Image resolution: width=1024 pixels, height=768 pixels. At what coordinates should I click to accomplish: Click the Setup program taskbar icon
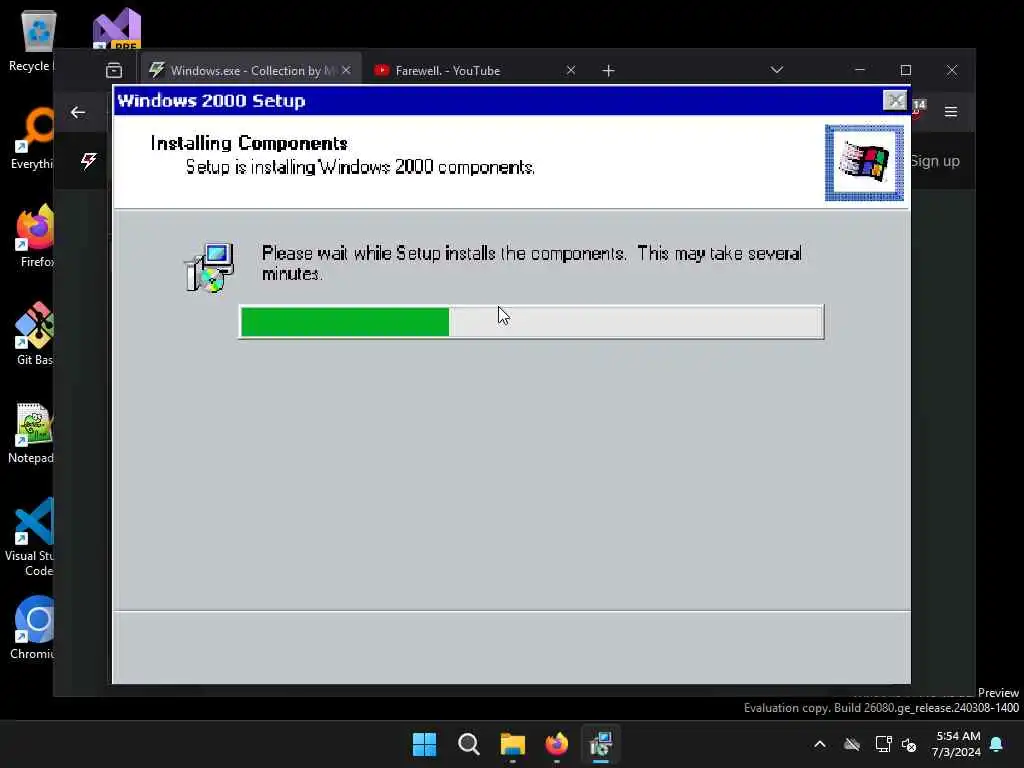click(x=600, y=744)
